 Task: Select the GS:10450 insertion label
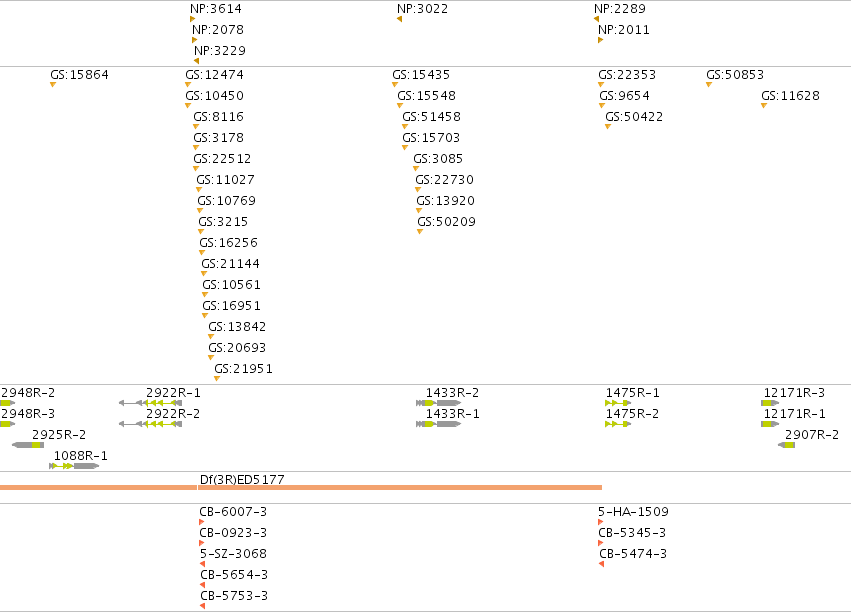point(214,96)
